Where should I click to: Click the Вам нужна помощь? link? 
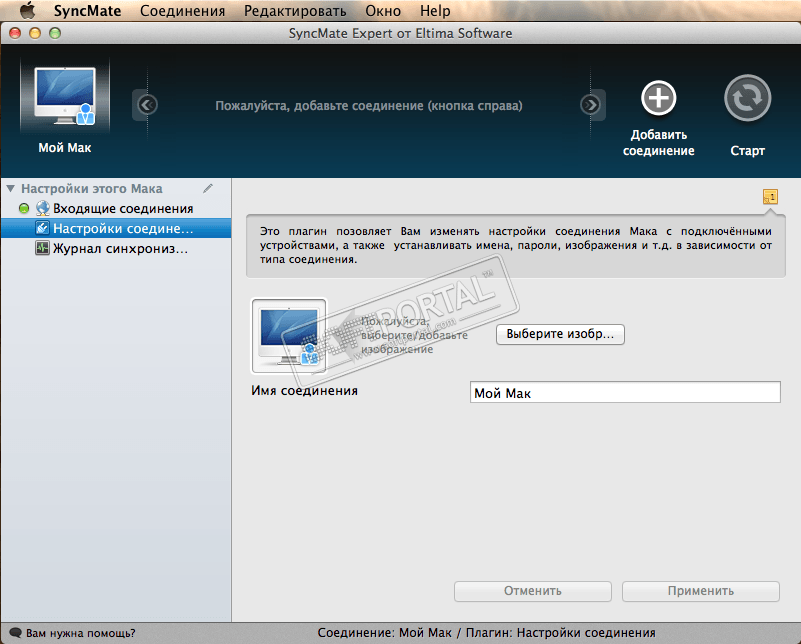81,633
